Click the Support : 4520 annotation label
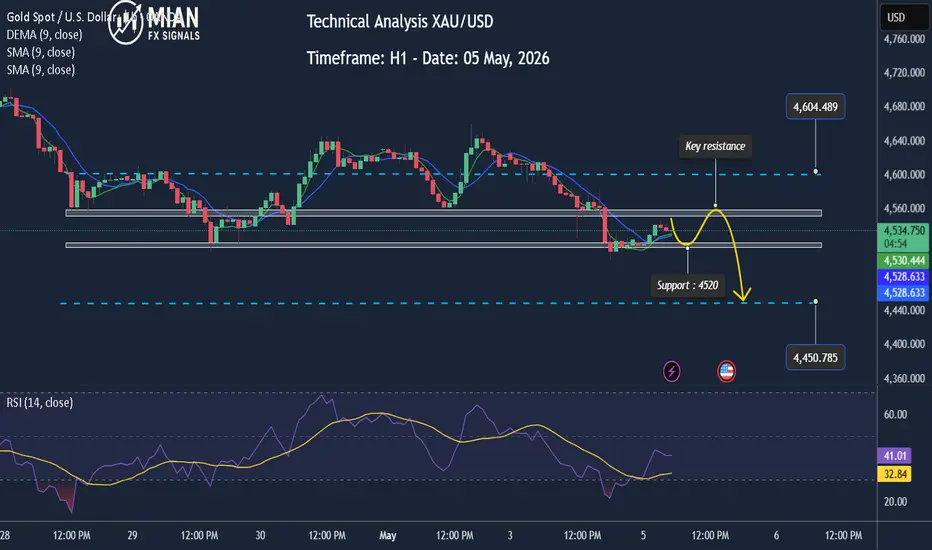932x550 pixels. click(x=688, y=285)
